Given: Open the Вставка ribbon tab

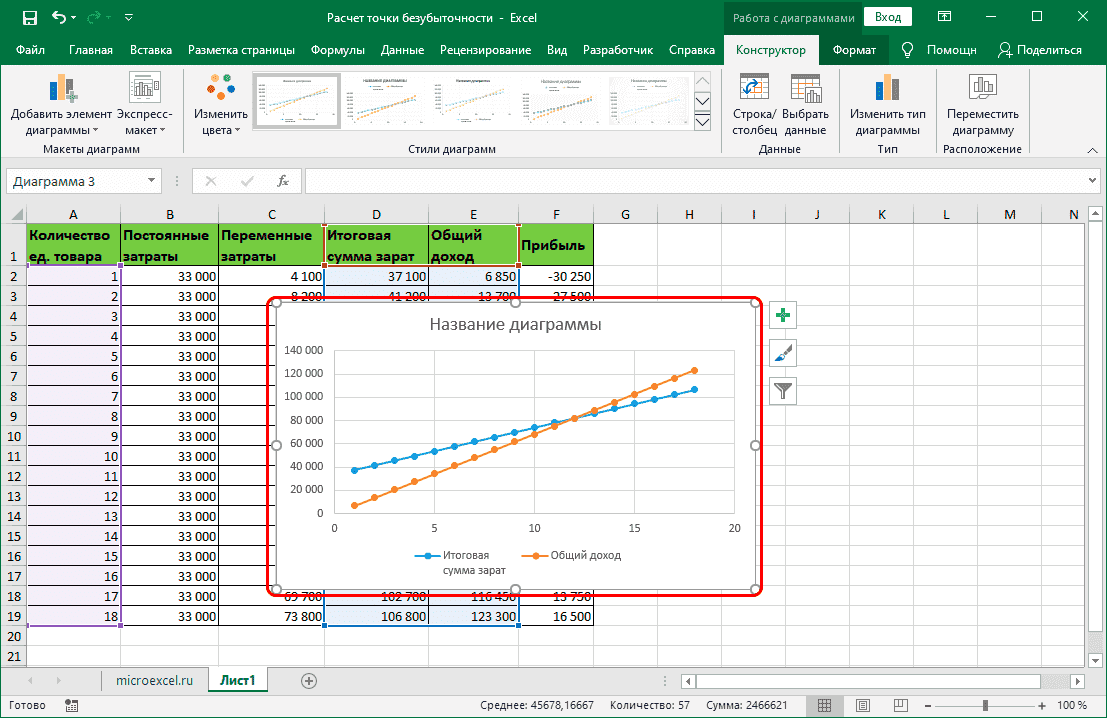Looking at the screenshot, I should [151, 50].
